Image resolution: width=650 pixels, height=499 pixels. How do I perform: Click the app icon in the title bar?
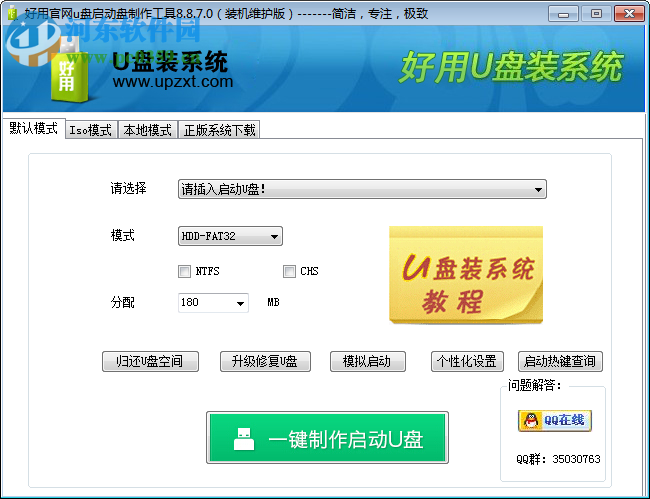13,13
